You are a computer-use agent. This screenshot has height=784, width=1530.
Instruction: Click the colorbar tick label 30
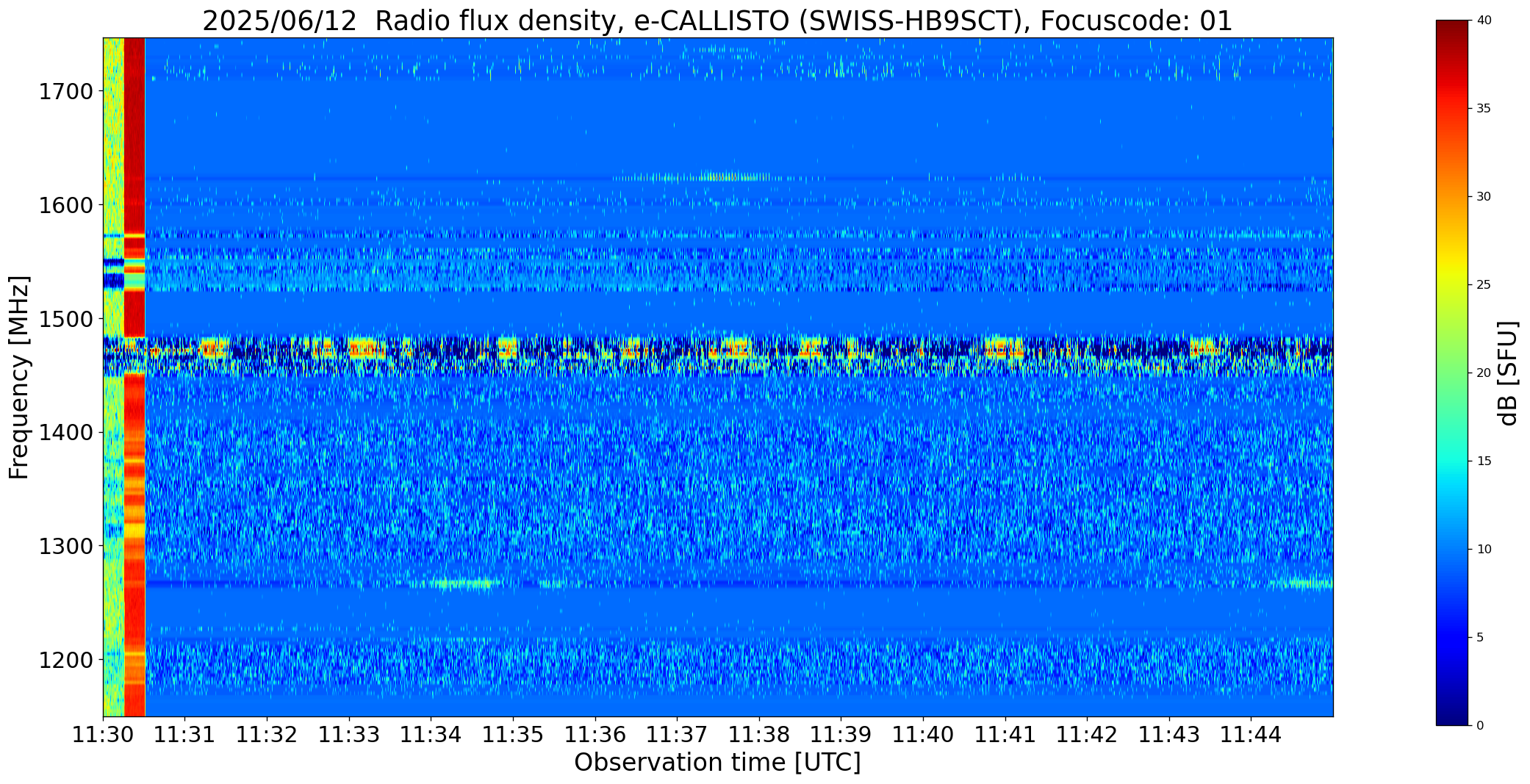click(1484, 197)
